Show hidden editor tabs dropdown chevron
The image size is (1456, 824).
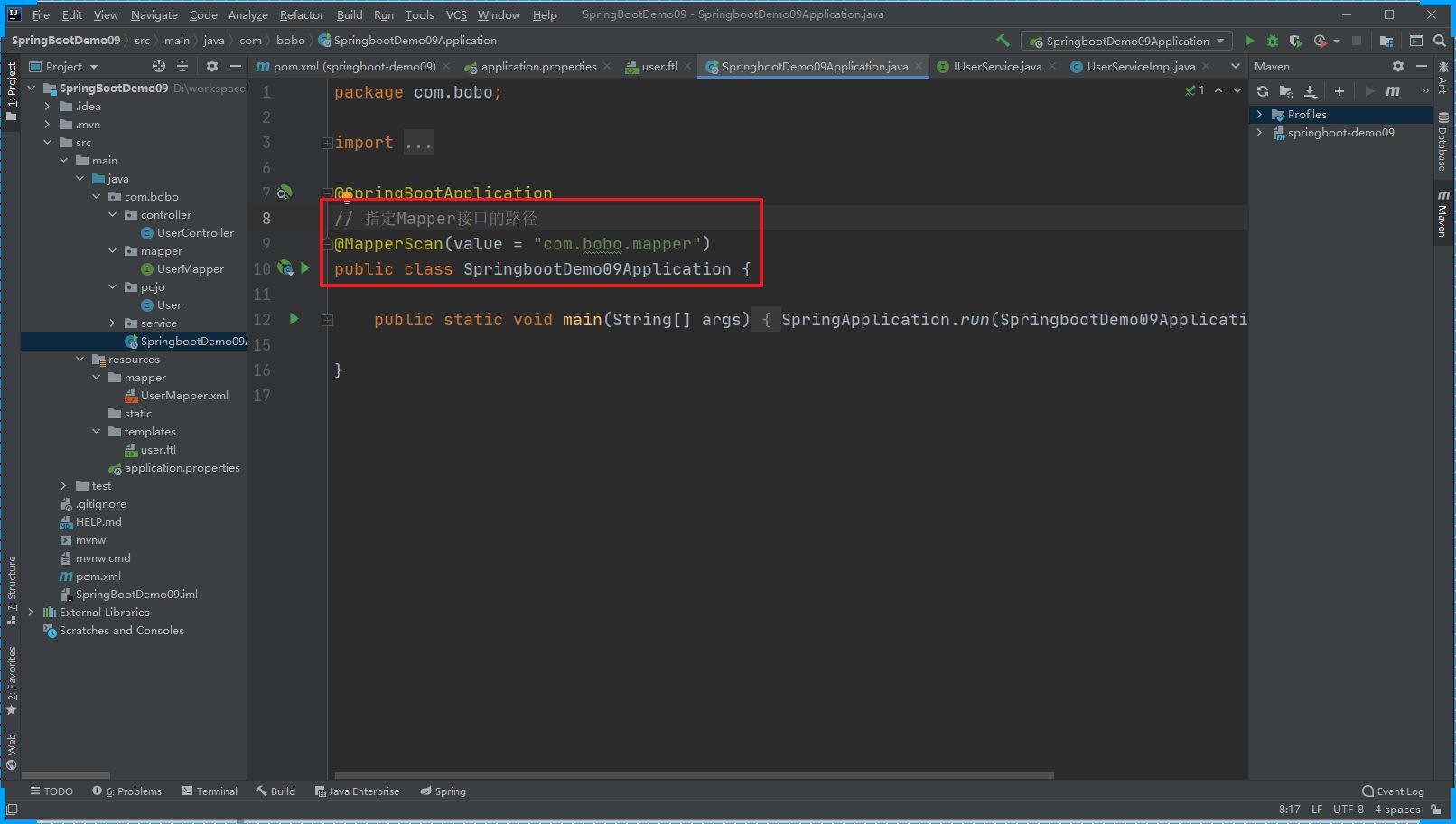pyautogui.click(x=1235, y=66)
